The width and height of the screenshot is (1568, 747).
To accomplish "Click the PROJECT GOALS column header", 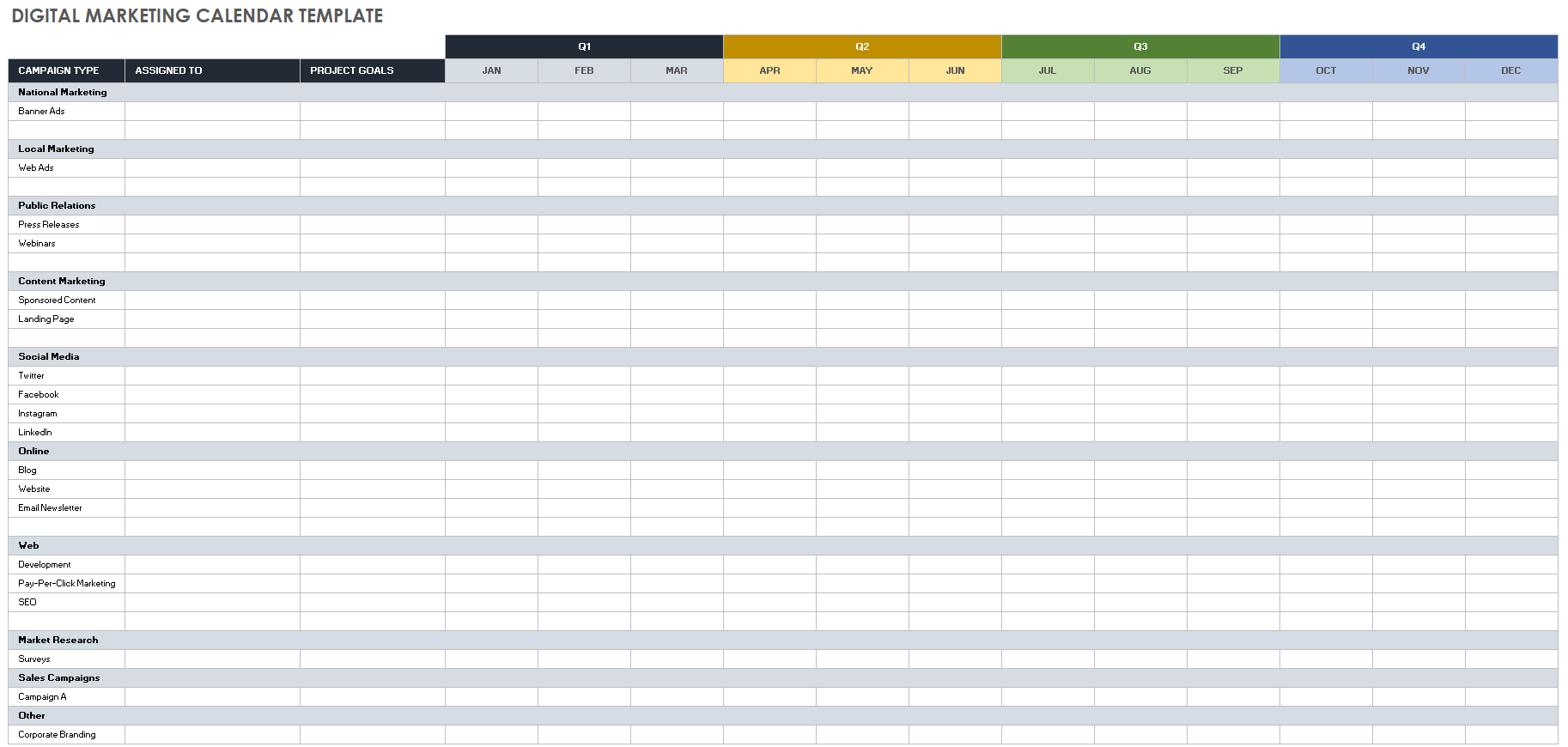I will [373, 70].
